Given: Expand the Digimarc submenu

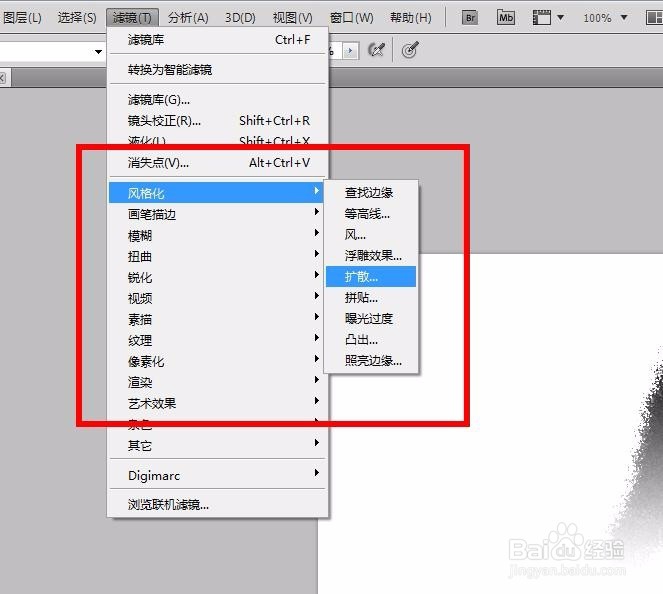Looking at the screenshot, I should (218, 476).
